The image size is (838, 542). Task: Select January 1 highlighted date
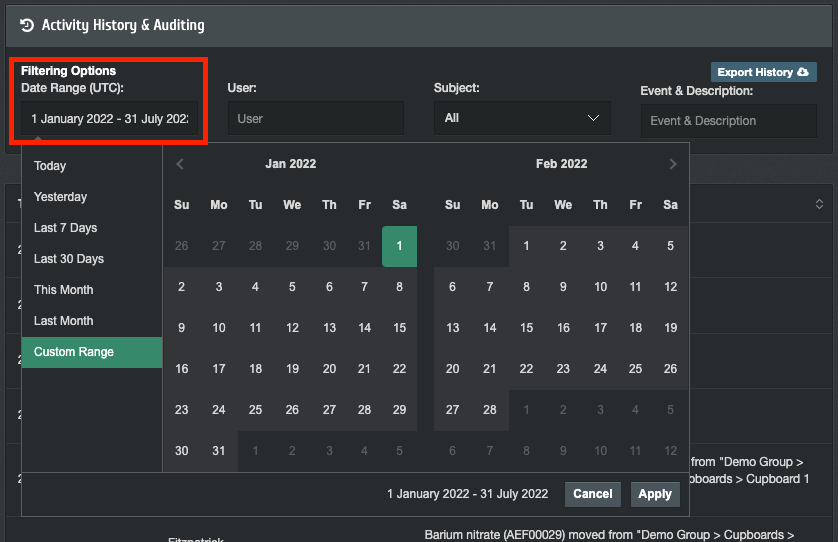(399, 246)
